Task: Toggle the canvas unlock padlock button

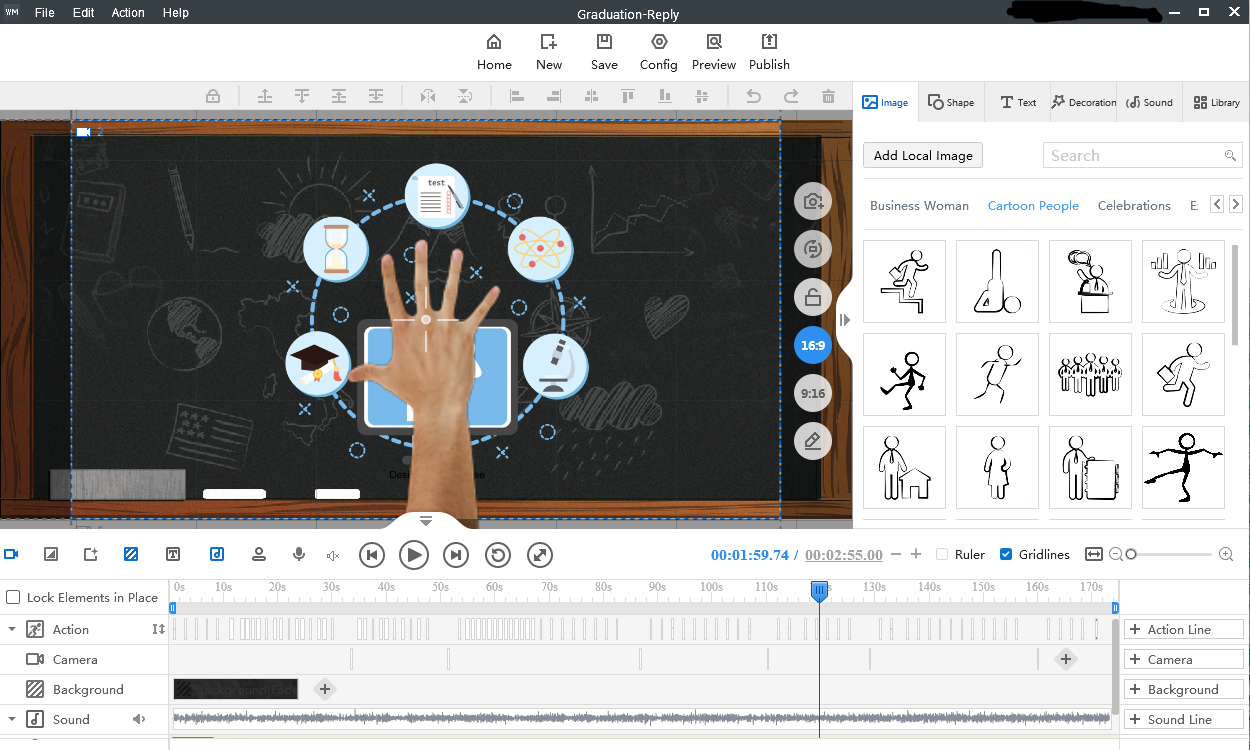Action: coord(813,297)
